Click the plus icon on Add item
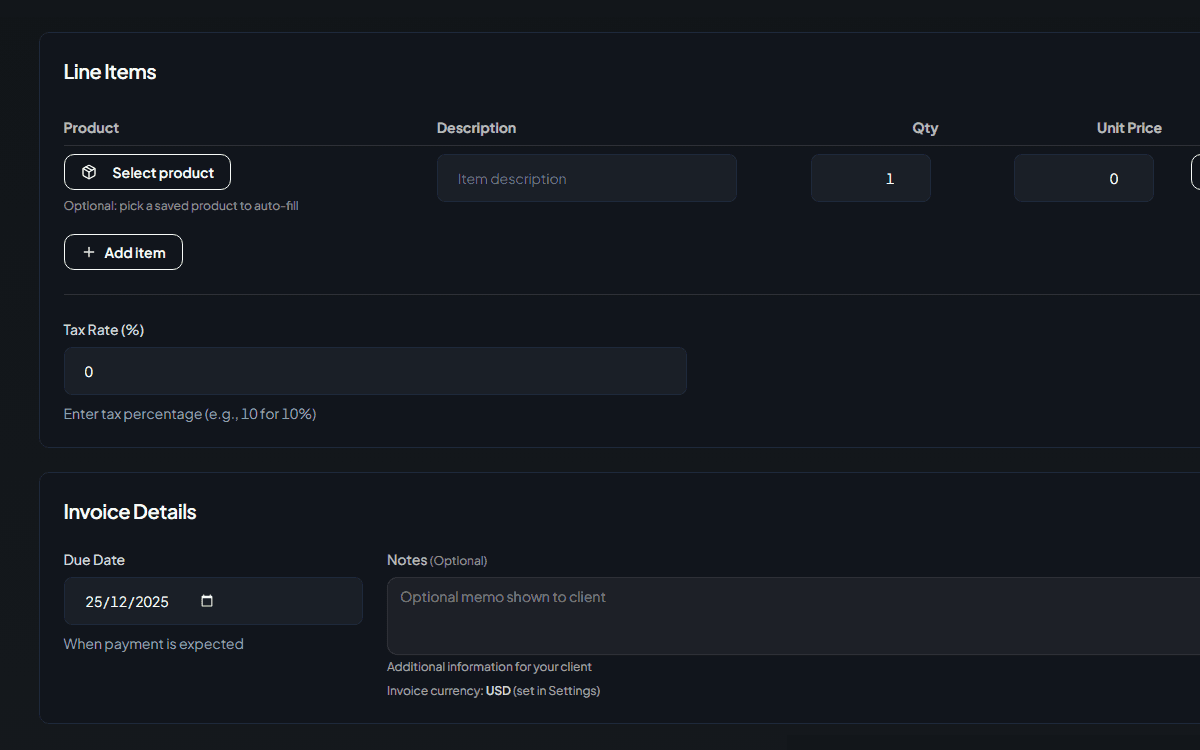The width and height of the screenshot is (1200, 750). (x=90, y=251)
